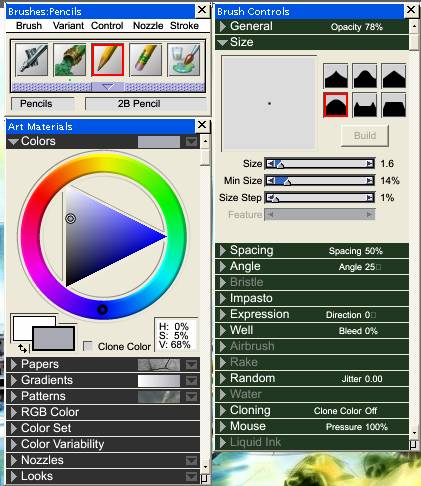421x486 pixels.
Task: Pick the watercolor palette brush icon
Action: coord(184,60)
